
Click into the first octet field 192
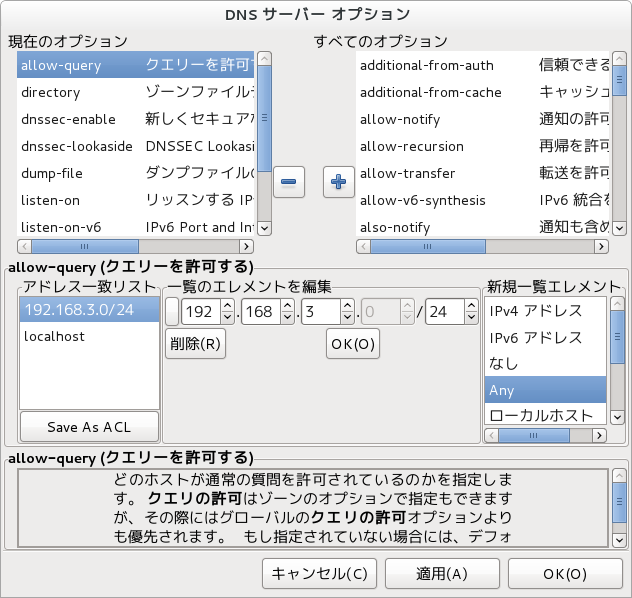point(199,312)
